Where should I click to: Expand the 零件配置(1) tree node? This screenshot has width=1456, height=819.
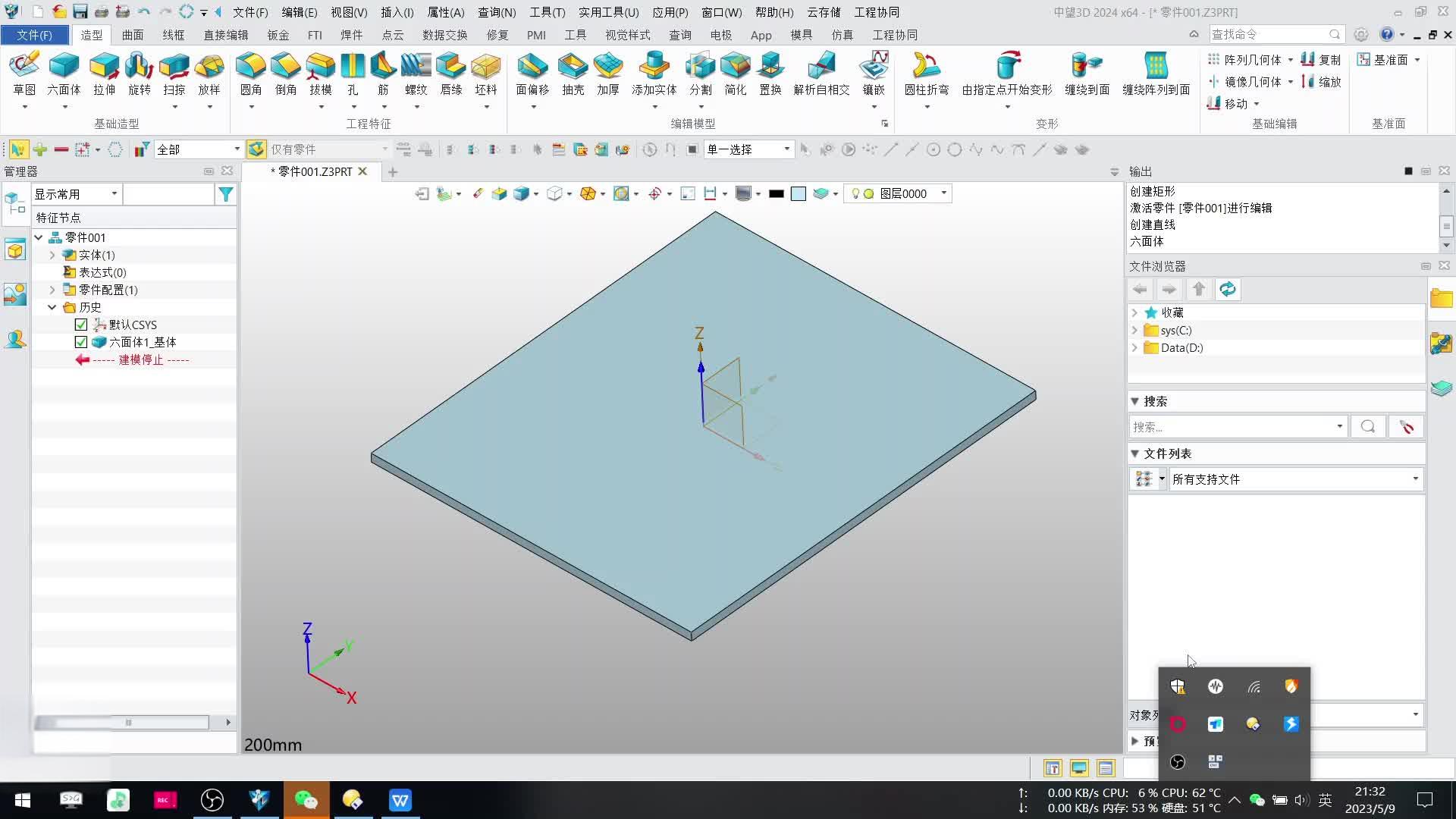(52, 290)
